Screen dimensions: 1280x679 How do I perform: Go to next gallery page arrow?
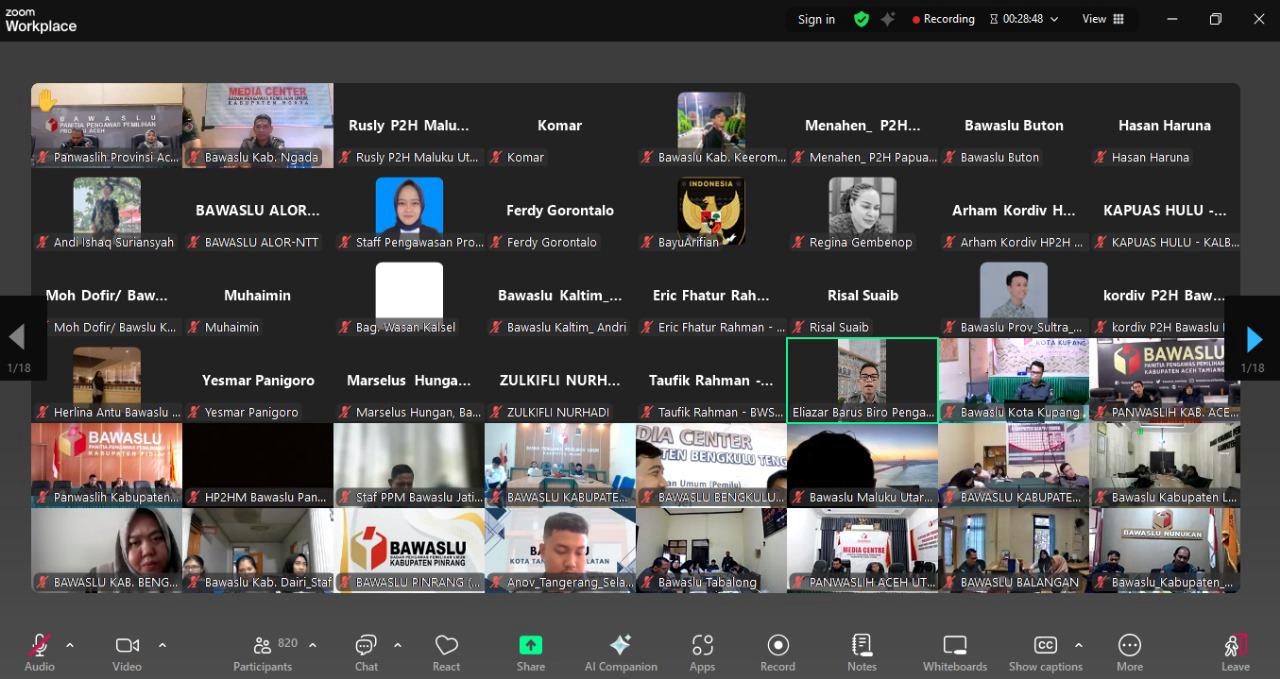click(x=1253, y=339)
